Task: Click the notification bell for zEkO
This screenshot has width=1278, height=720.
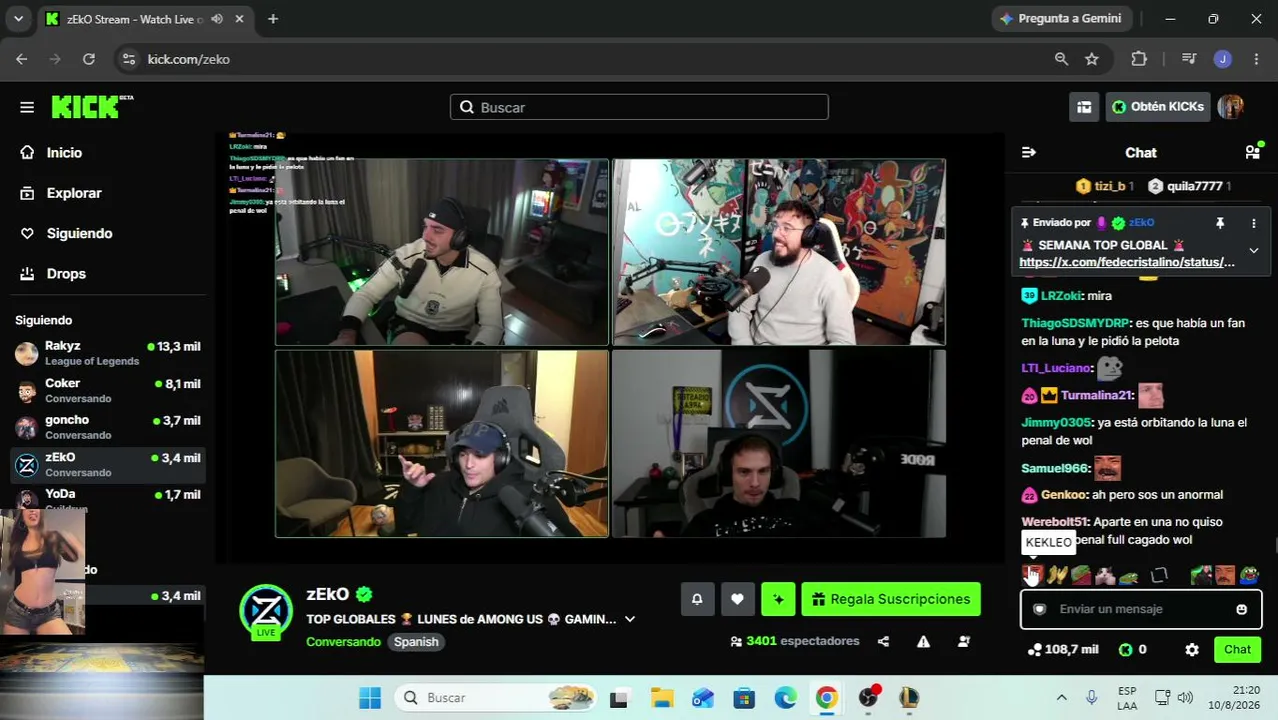Action: (x=697, y=599)
